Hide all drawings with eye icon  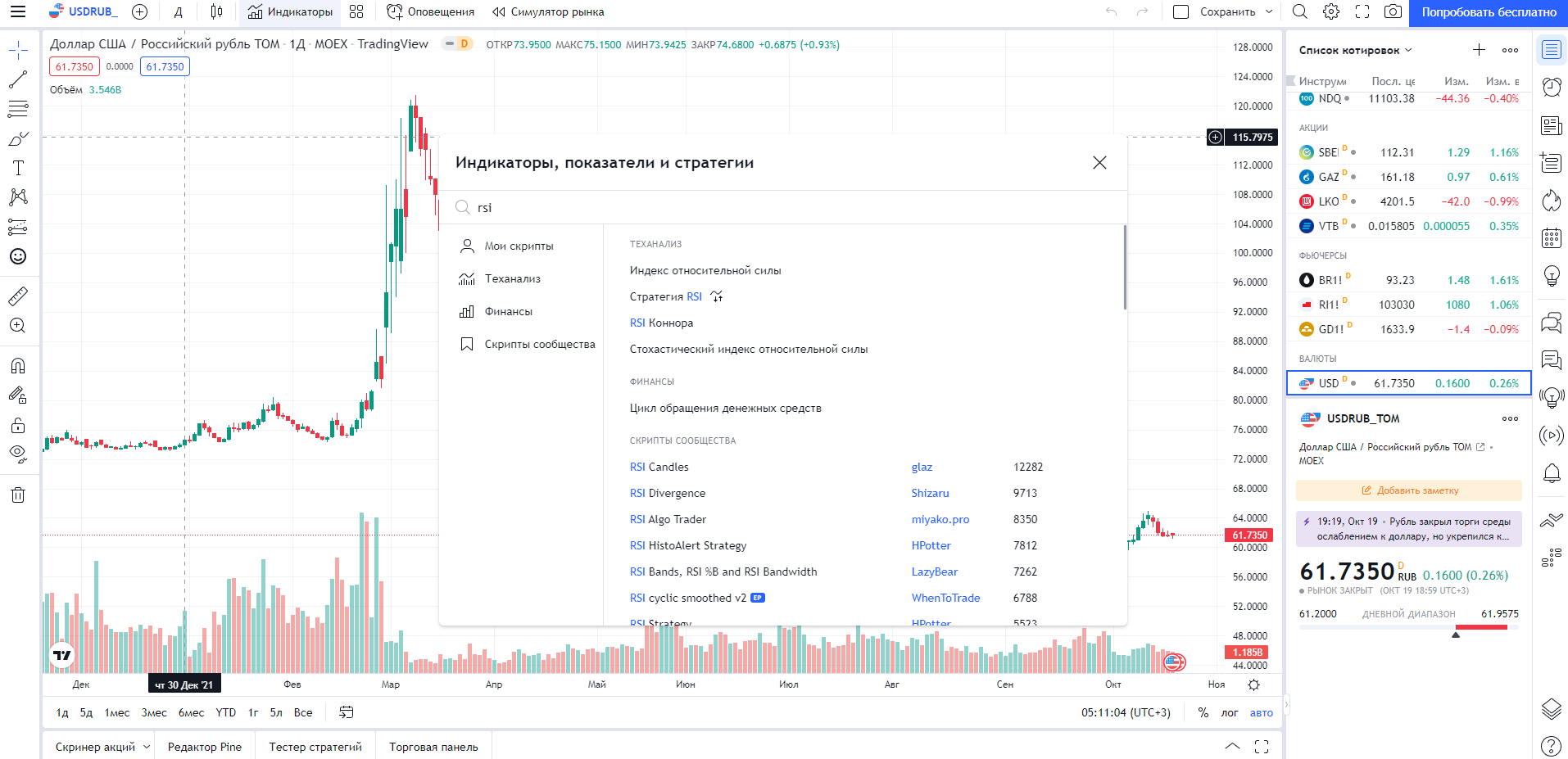pos(18,453)
